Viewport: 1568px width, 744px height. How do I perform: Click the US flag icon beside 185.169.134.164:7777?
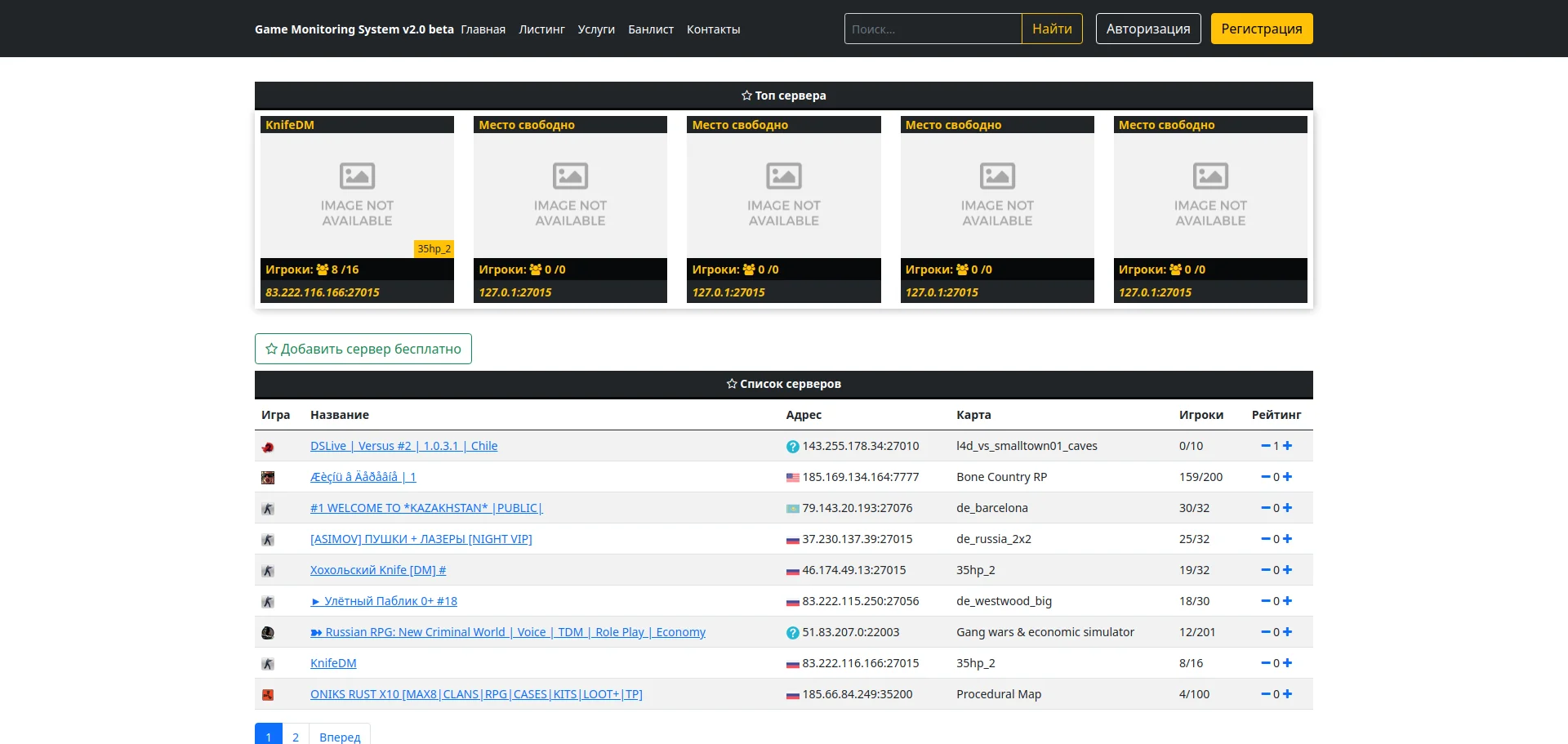click(x=792, y=478)
